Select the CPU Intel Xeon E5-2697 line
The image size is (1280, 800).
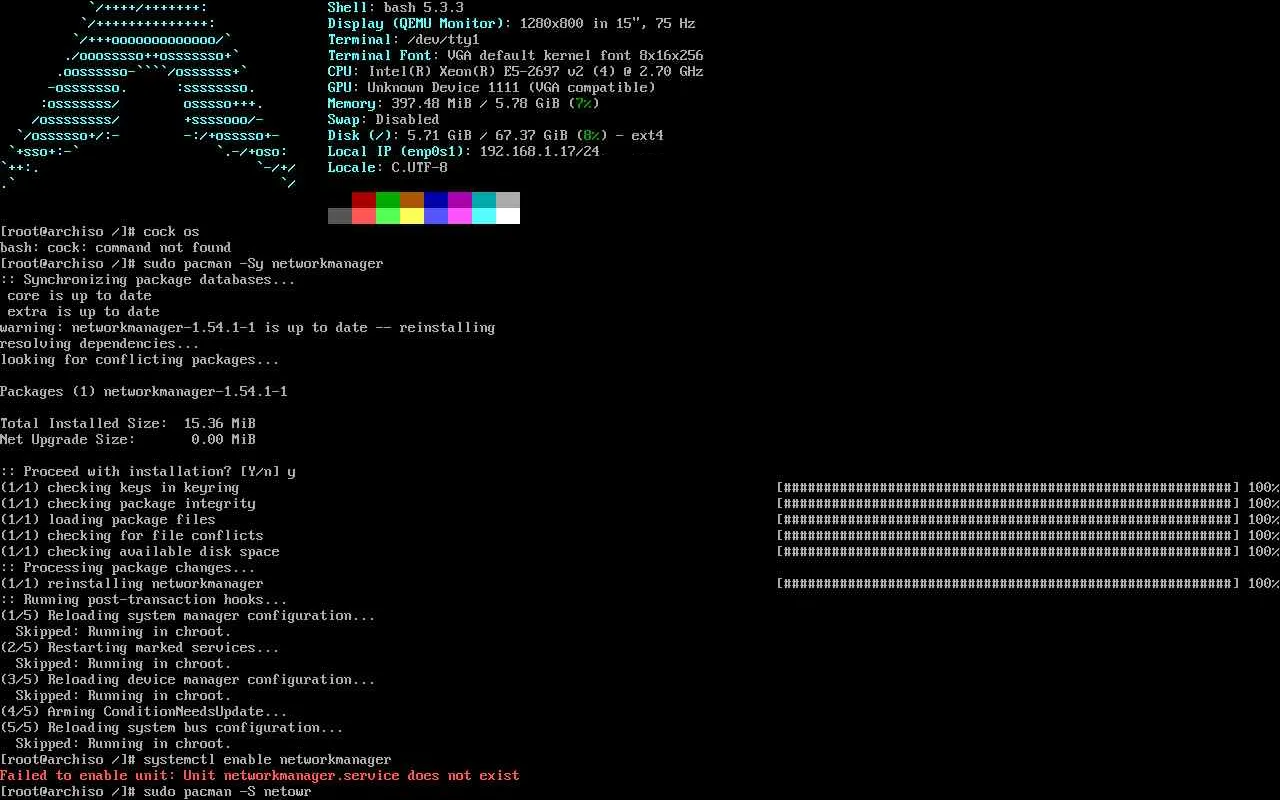(x=515, y=72)
